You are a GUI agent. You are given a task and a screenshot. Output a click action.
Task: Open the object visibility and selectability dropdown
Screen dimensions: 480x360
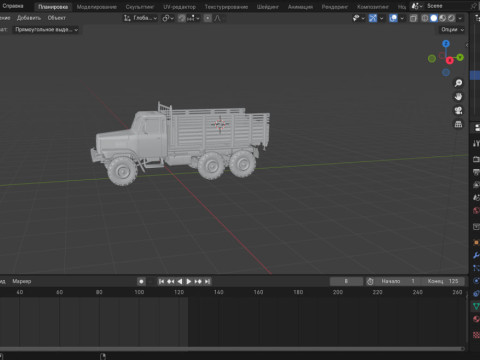point(359,18)
